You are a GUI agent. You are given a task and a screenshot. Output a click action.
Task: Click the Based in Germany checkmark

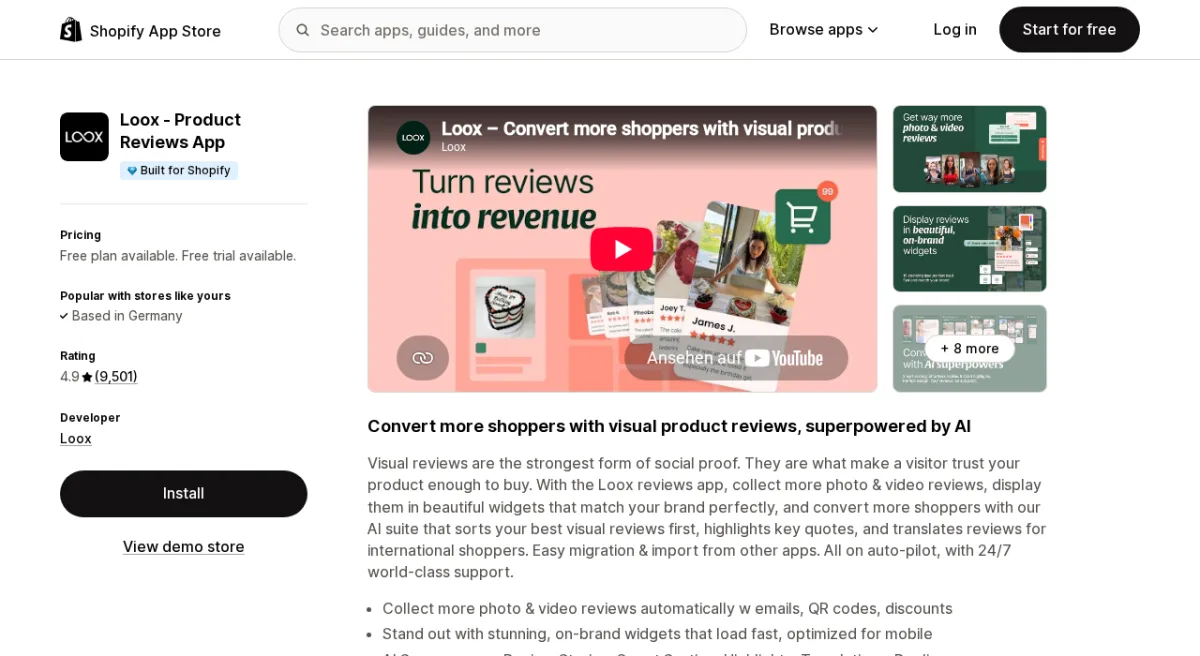click(x=64, y=316)
